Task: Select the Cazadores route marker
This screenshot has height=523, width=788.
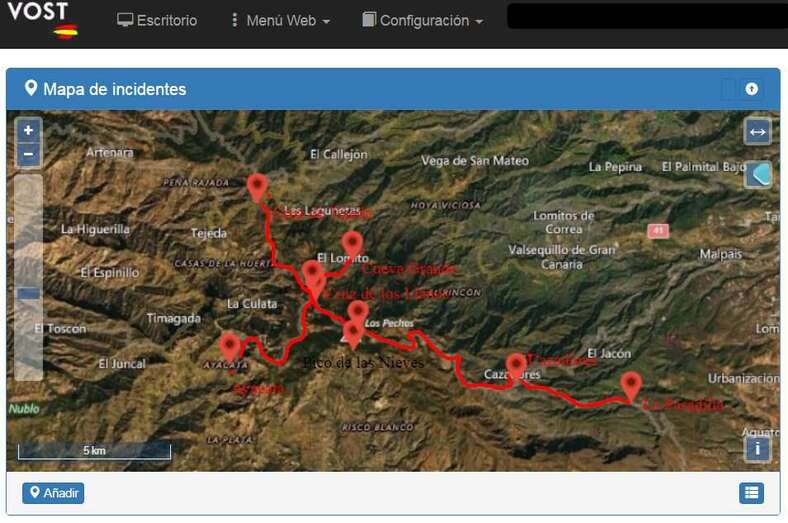Action: (x=516, y=368)
